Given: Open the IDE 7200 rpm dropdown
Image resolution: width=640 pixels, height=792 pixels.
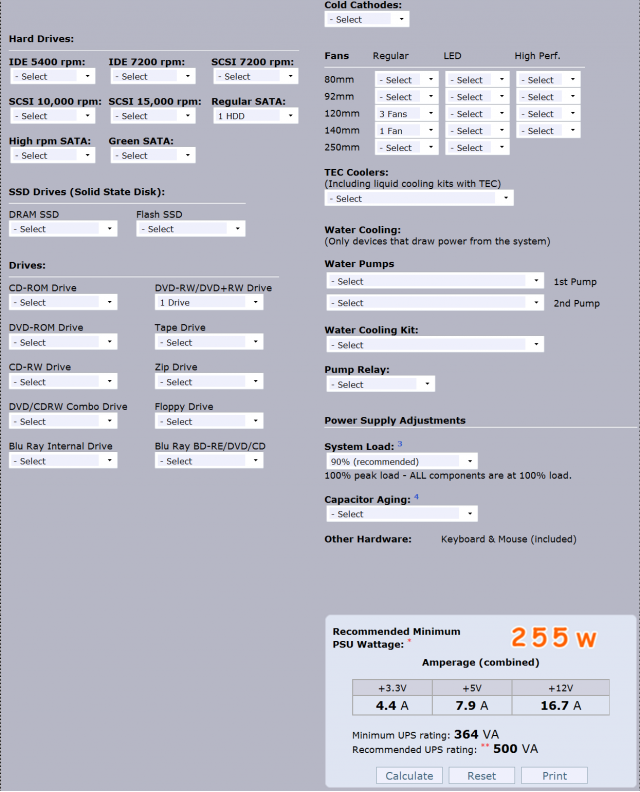Looking at the screenshot, I should [153, 76].
